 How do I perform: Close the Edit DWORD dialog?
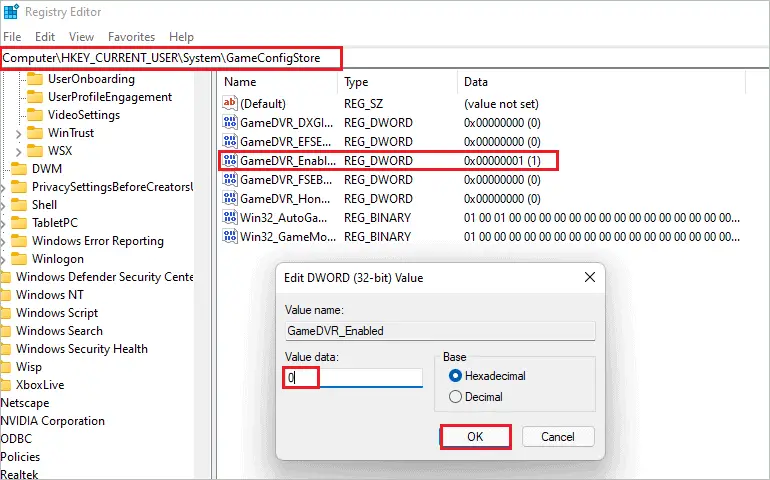tap(590, 278)
